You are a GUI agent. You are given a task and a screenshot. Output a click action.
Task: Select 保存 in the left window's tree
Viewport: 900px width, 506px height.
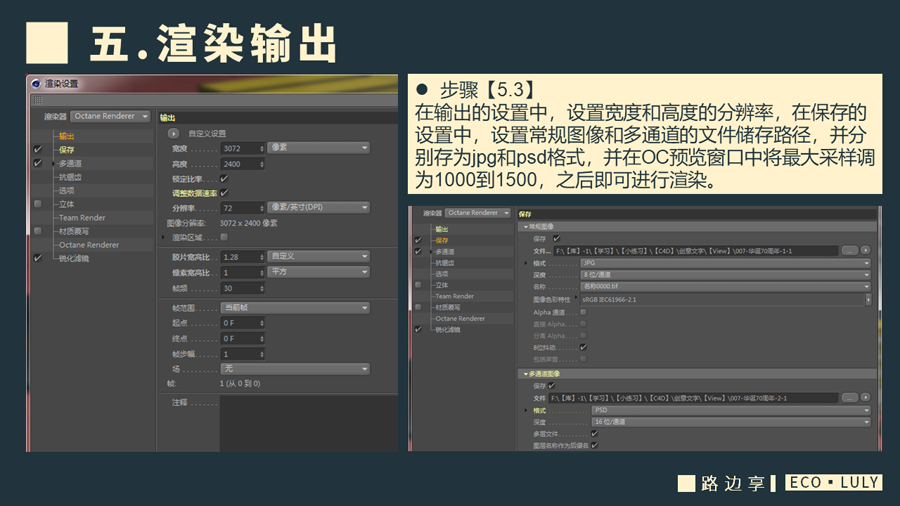pyautogui.click(x=67, y=150)
